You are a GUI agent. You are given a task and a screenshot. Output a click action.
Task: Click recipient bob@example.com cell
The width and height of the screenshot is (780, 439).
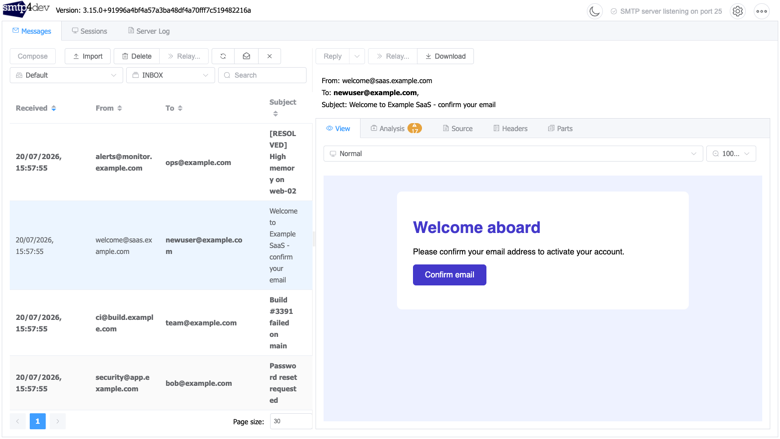(198, 383)
